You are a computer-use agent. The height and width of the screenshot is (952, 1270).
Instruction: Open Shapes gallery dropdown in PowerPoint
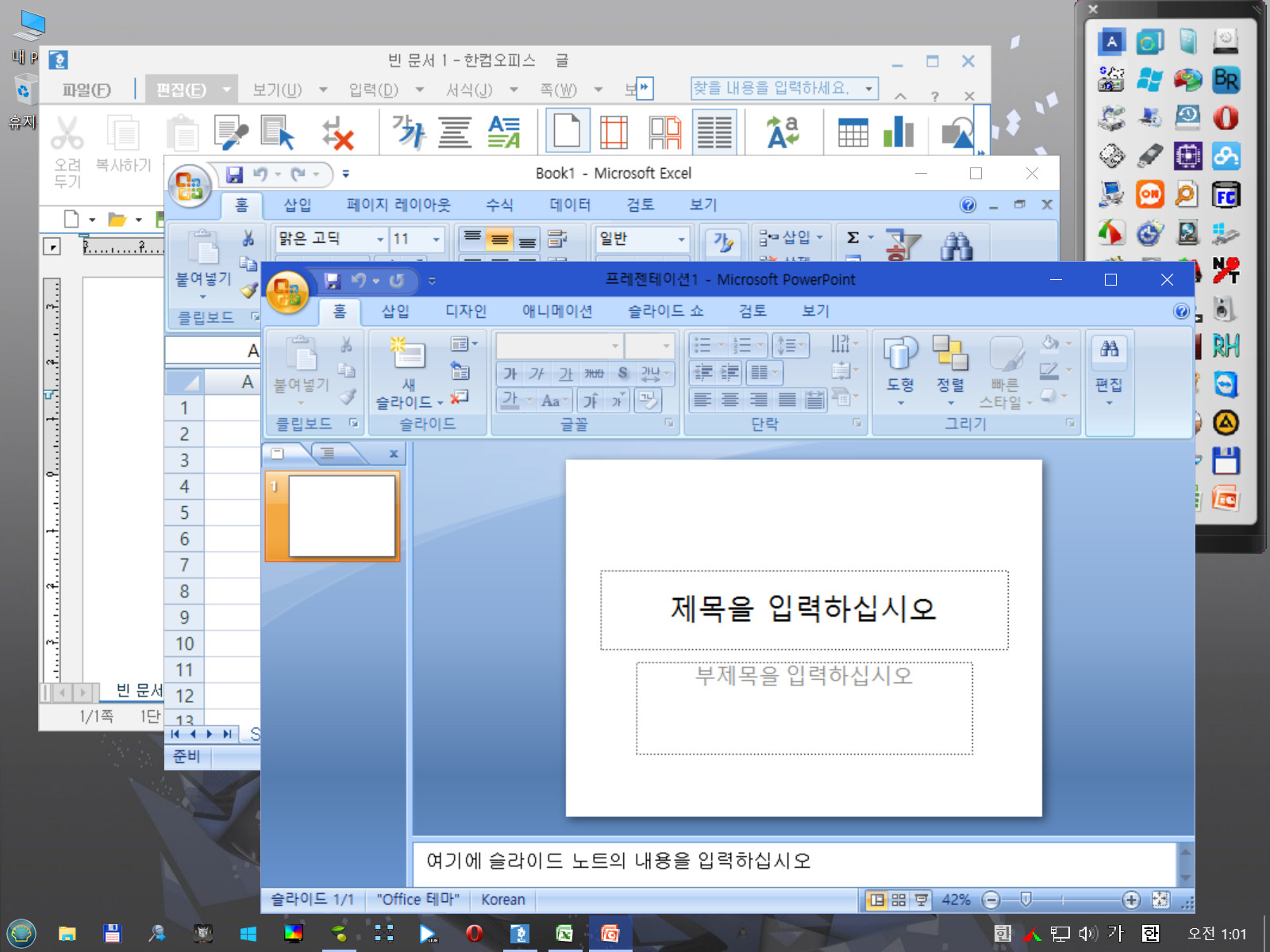[x=900, y=403]
